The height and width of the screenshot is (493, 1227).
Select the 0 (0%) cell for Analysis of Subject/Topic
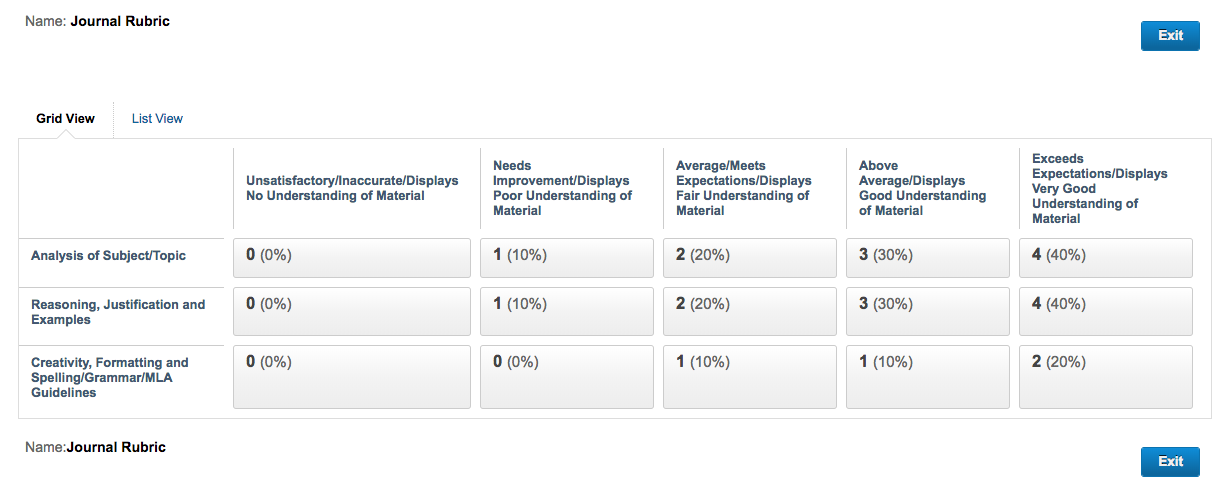[x=352, y=258]
